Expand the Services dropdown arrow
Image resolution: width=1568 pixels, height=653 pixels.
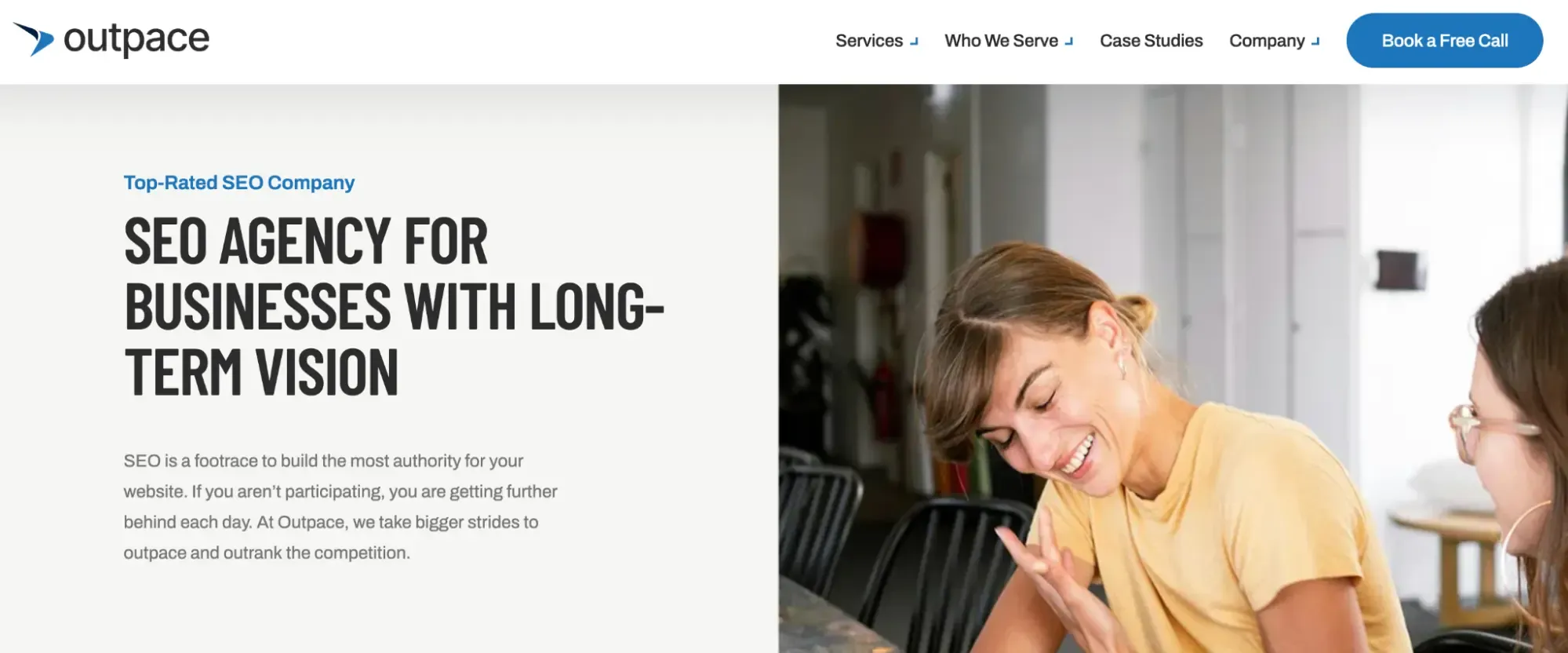pyautogui.click(x=914, y=42)
